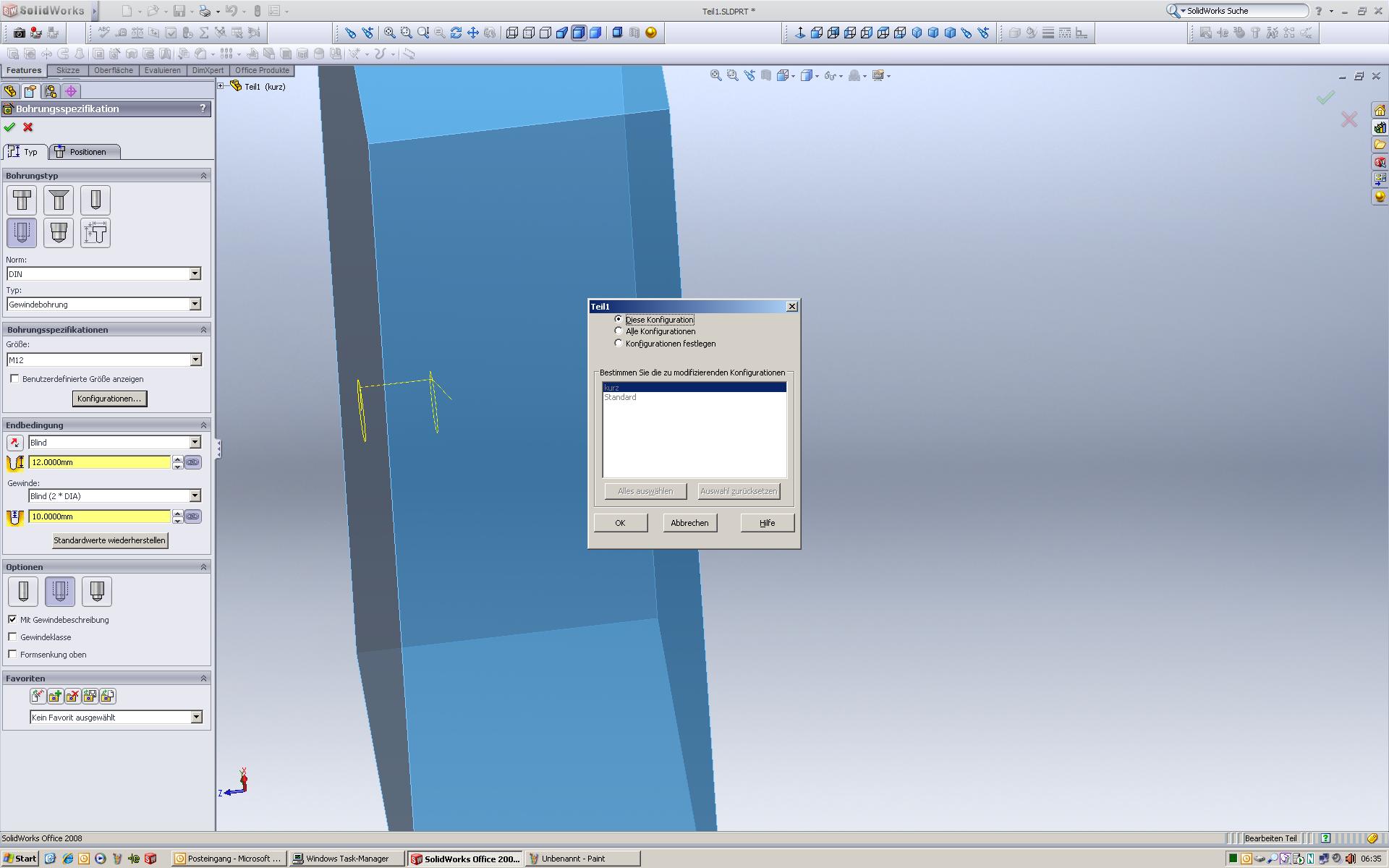Click the Rotate View toolbar icon
Viewport: 1389px width, 868px height.
coord(456,33)
